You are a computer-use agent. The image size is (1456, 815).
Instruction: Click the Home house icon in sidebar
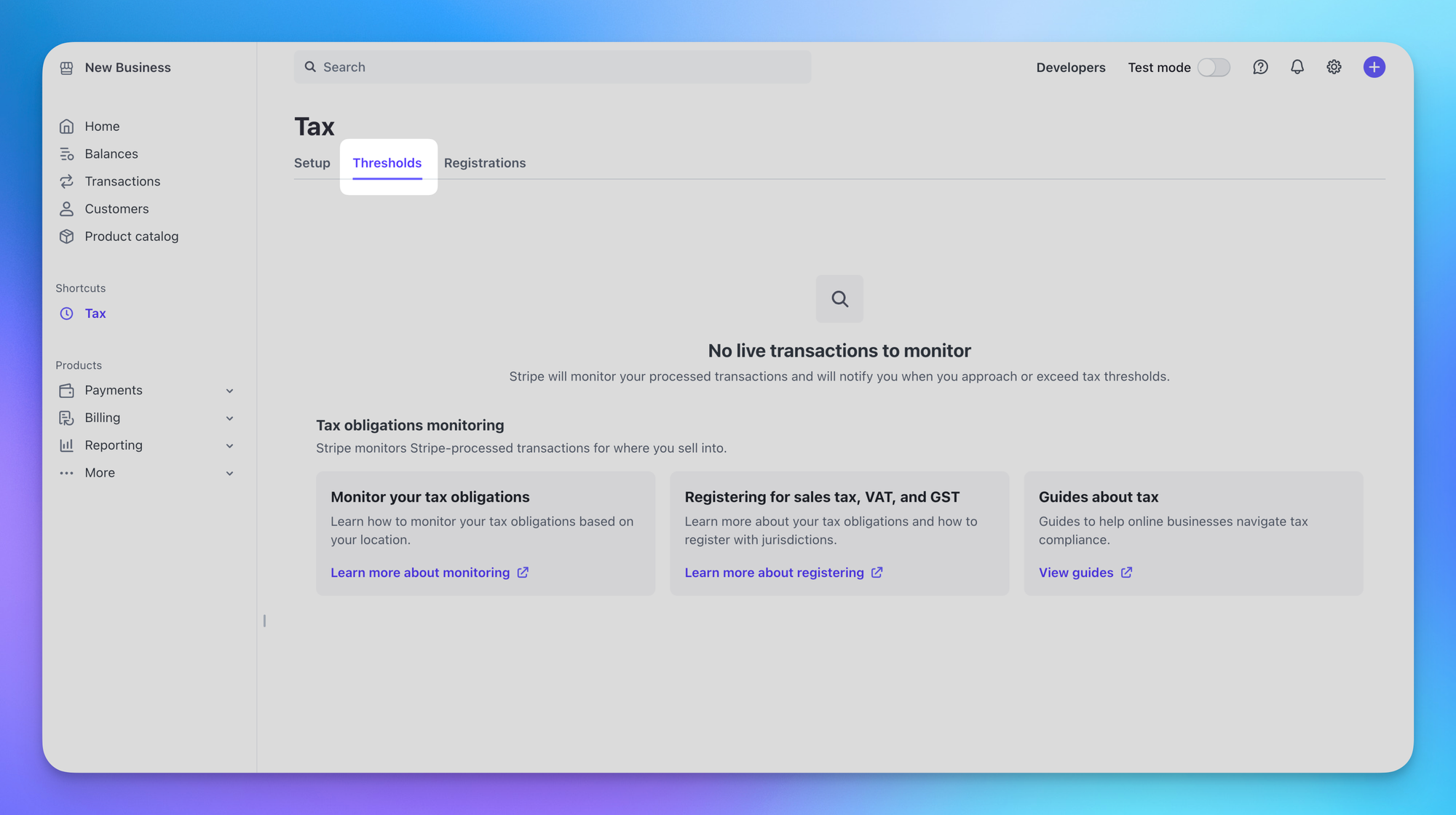pos(66,127)
